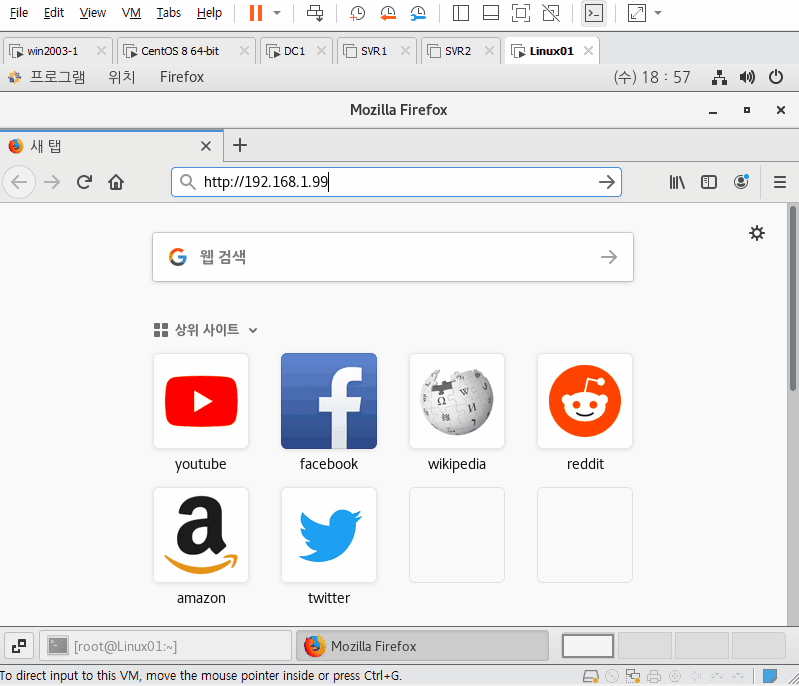The height and width of the screenshot is (686, 799).
Task: Click the show desktop taskbar icon
Action: click(x=19, y=646)
